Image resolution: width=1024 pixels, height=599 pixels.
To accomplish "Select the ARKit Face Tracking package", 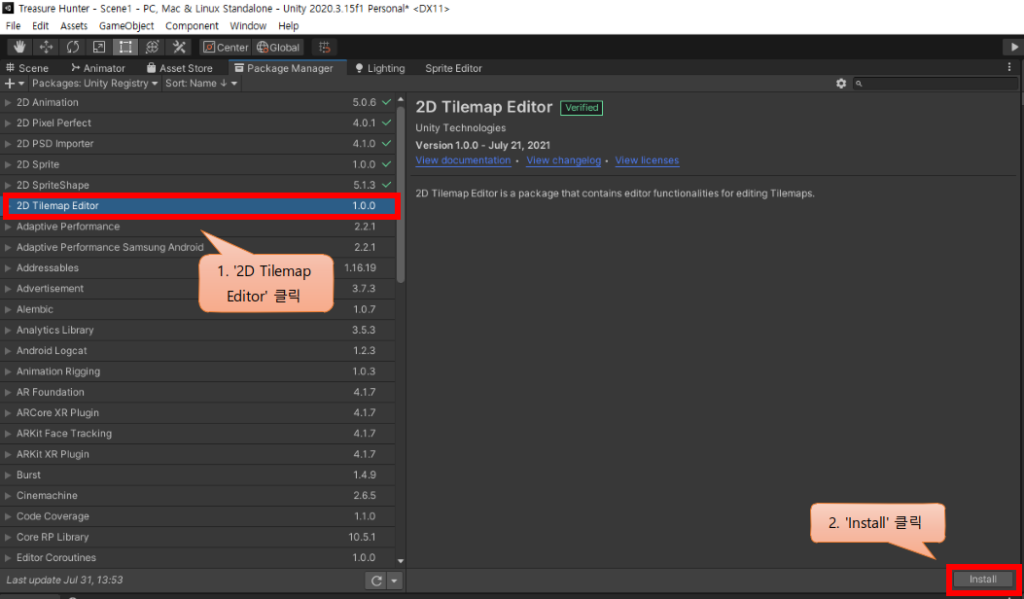I will (199, 434).
